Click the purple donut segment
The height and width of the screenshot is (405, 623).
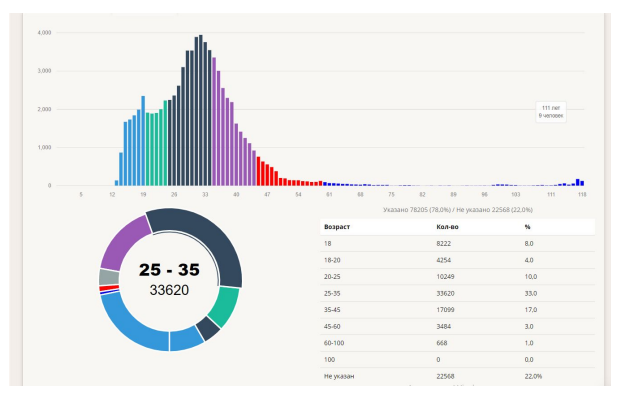tap(123, 244)
